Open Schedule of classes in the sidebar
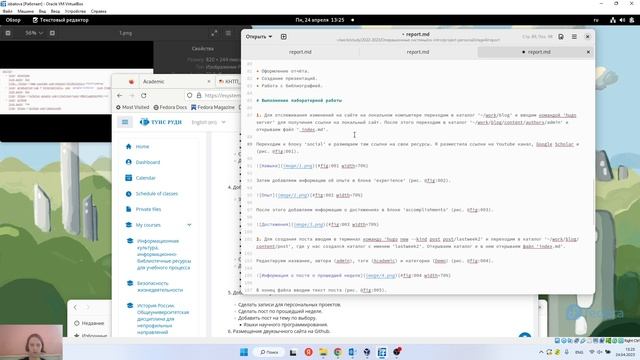Image resolution: width=640 pixels, height=360 pixels. [x=157, y=194]
